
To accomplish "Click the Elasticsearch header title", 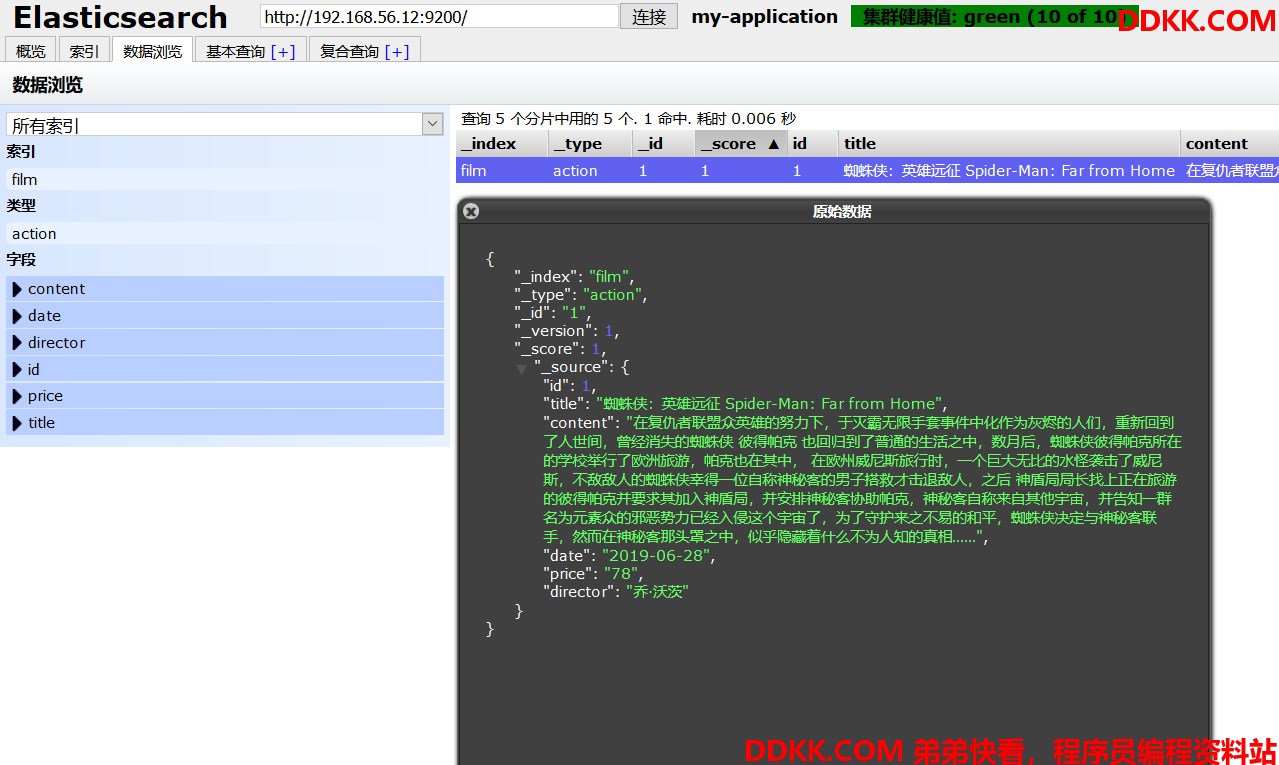I will click(120, 18).
